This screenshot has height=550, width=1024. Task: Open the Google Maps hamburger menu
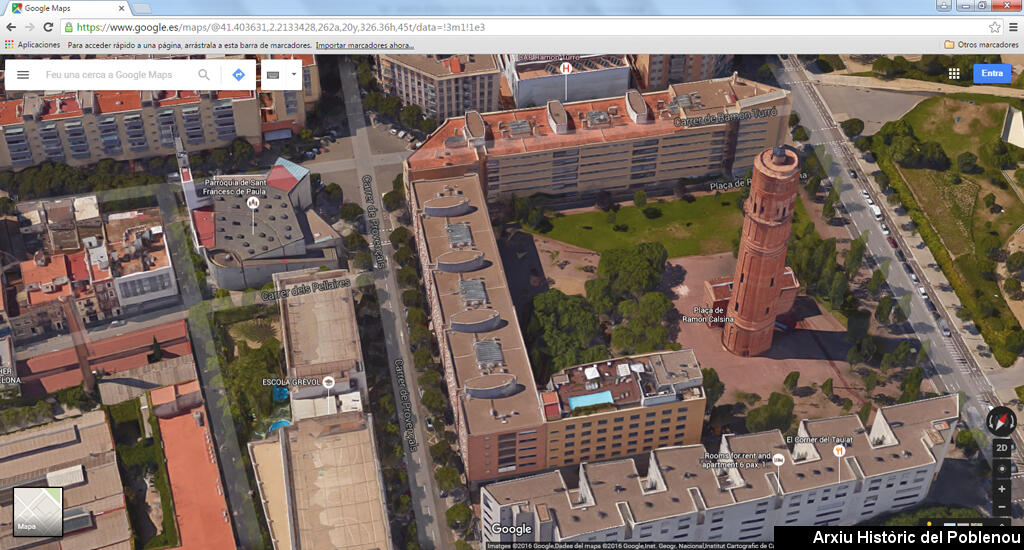click(x=23, y=75)
